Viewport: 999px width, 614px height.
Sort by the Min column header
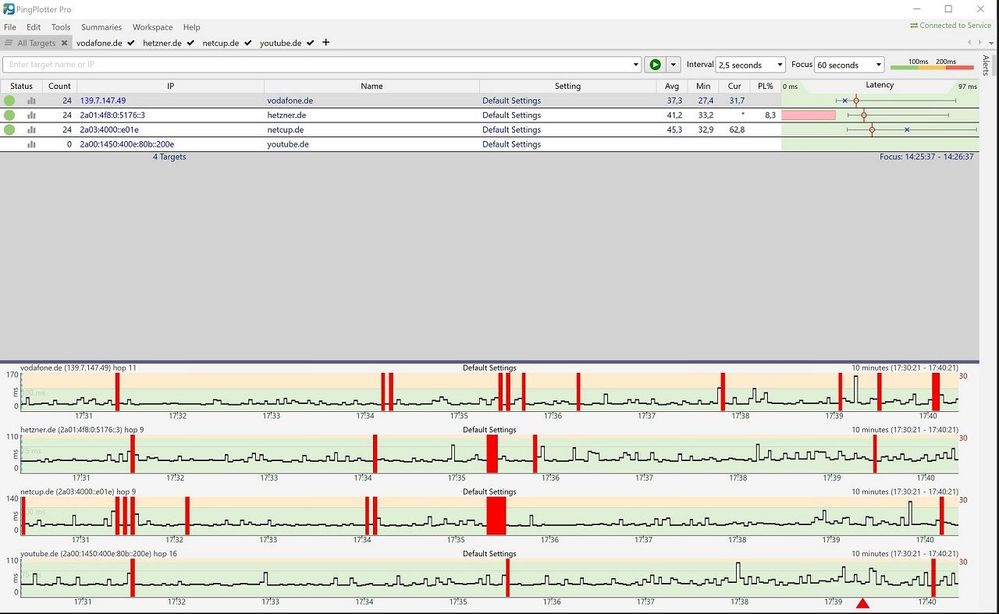click(x=703, y=86)
